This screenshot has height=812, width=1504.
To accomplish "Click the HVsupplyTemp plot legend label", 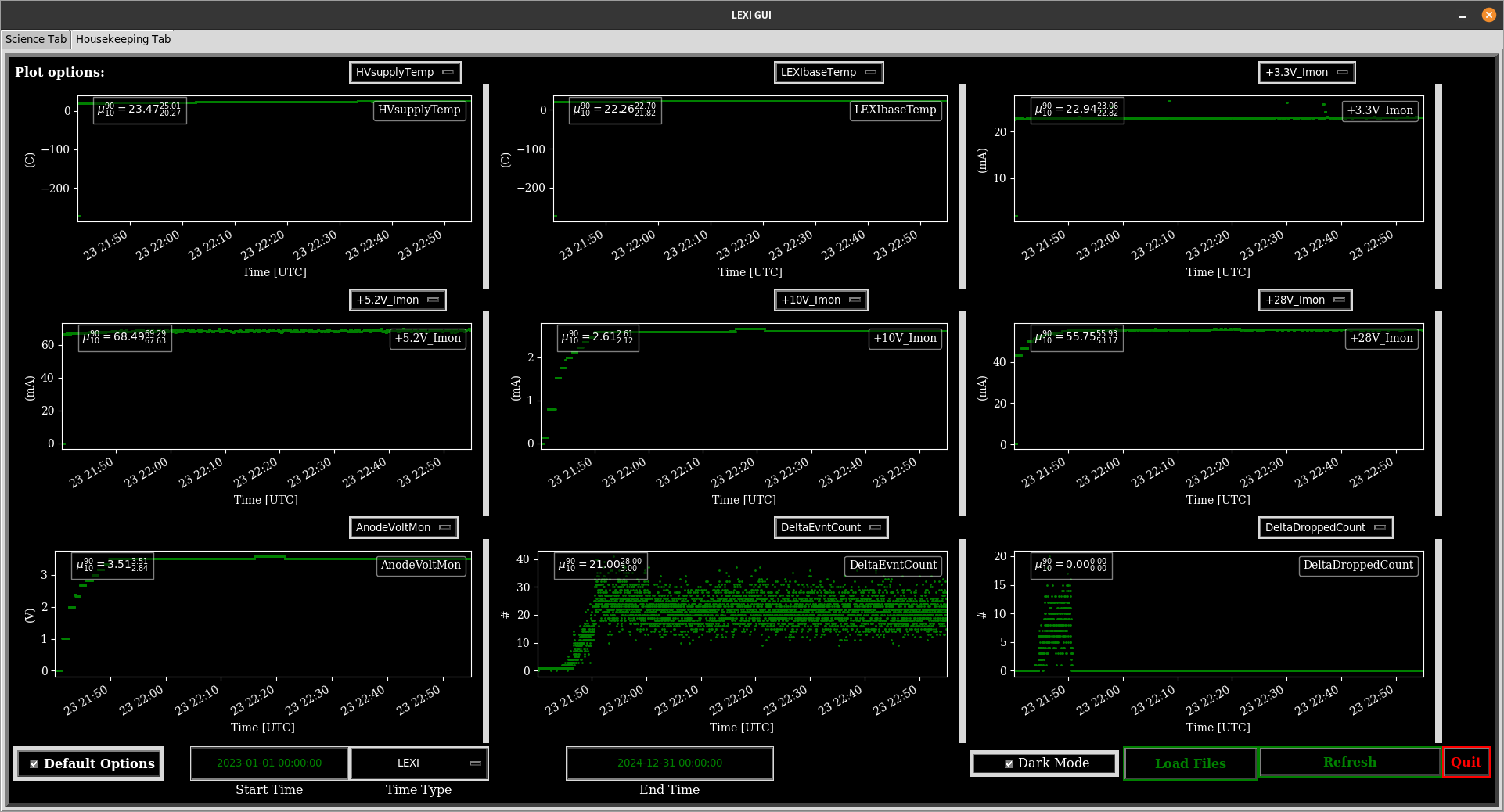I will click(419, 110).
